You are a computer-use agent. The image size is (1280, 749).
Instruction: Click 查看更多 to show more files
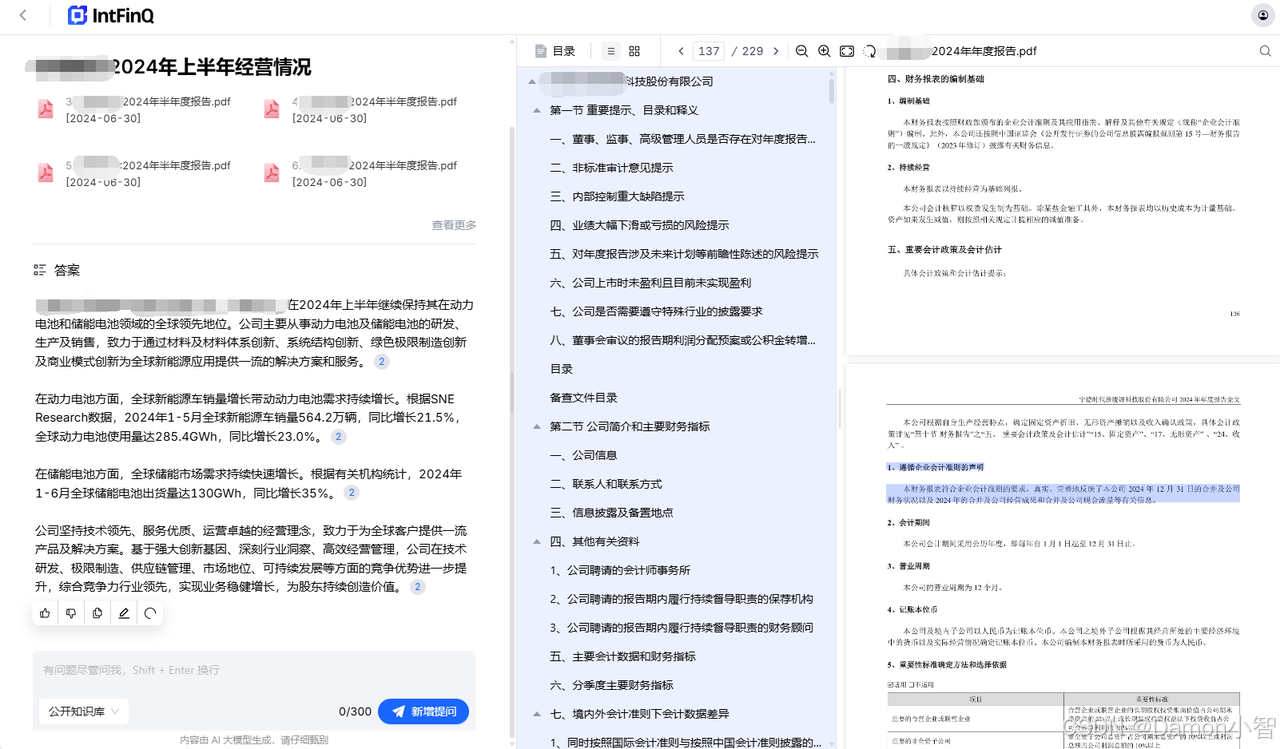[454, 225]
